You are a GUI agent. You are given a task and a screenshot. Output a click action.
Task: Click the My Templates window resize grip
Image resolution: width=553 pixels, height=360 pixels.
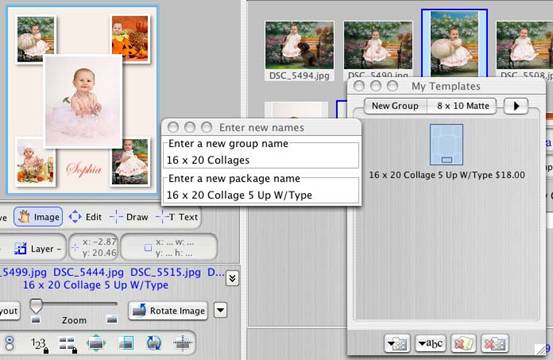tap(540, 349)
